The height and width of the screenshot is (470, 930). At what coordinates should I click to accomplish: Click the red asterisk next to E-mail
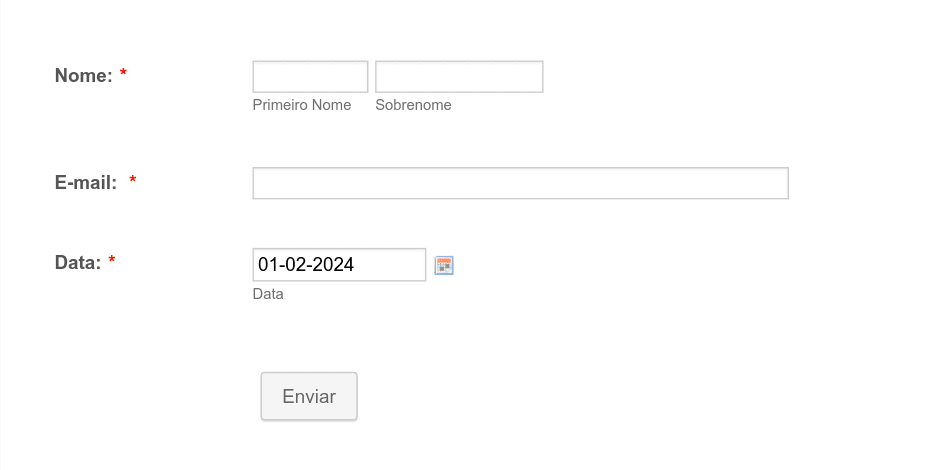click(133, 180)
